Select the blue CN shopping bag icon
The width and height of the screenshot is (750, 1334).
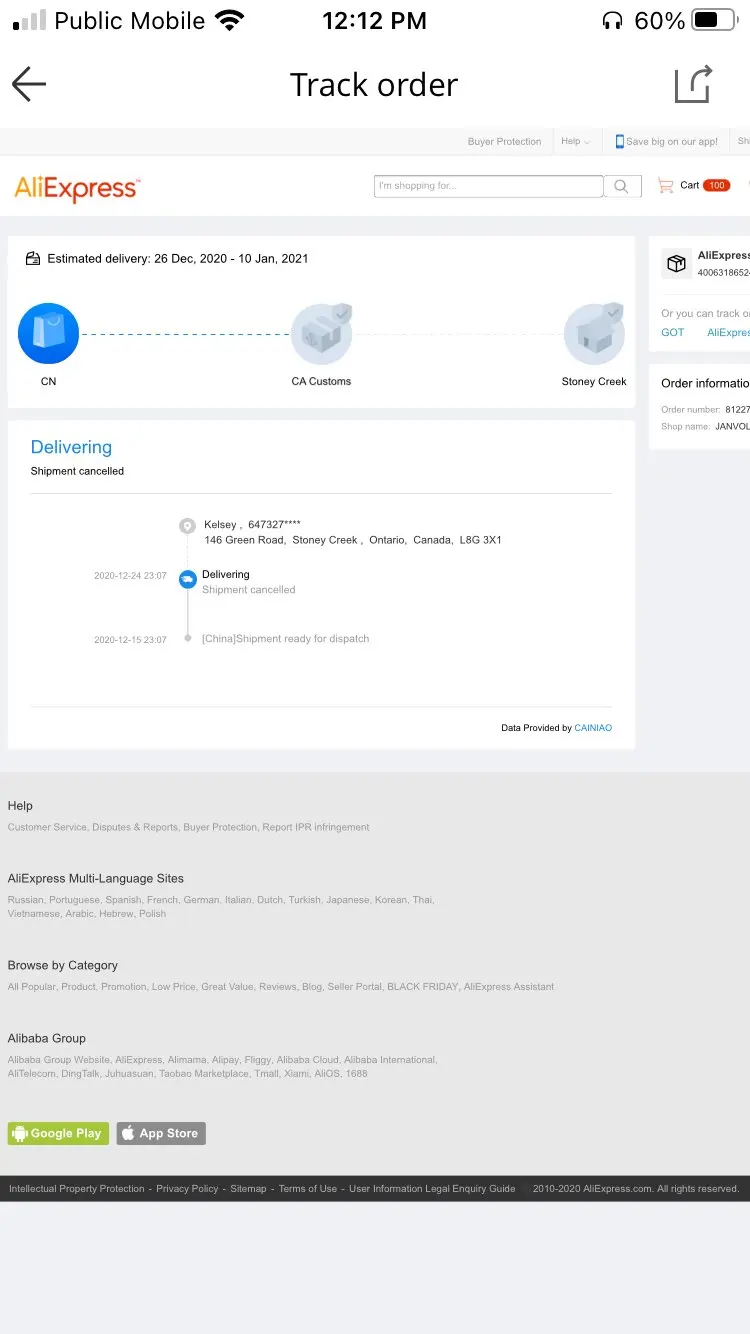(x=48, y=334)
